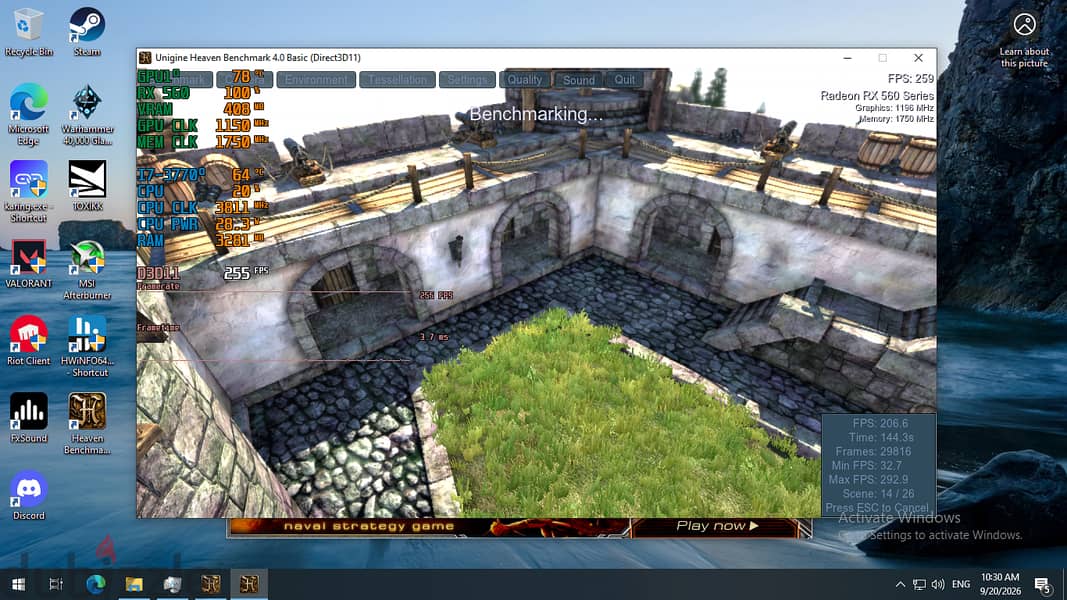Click the Heaven Benchmark window title bar icon

click(x=145, y=58)
